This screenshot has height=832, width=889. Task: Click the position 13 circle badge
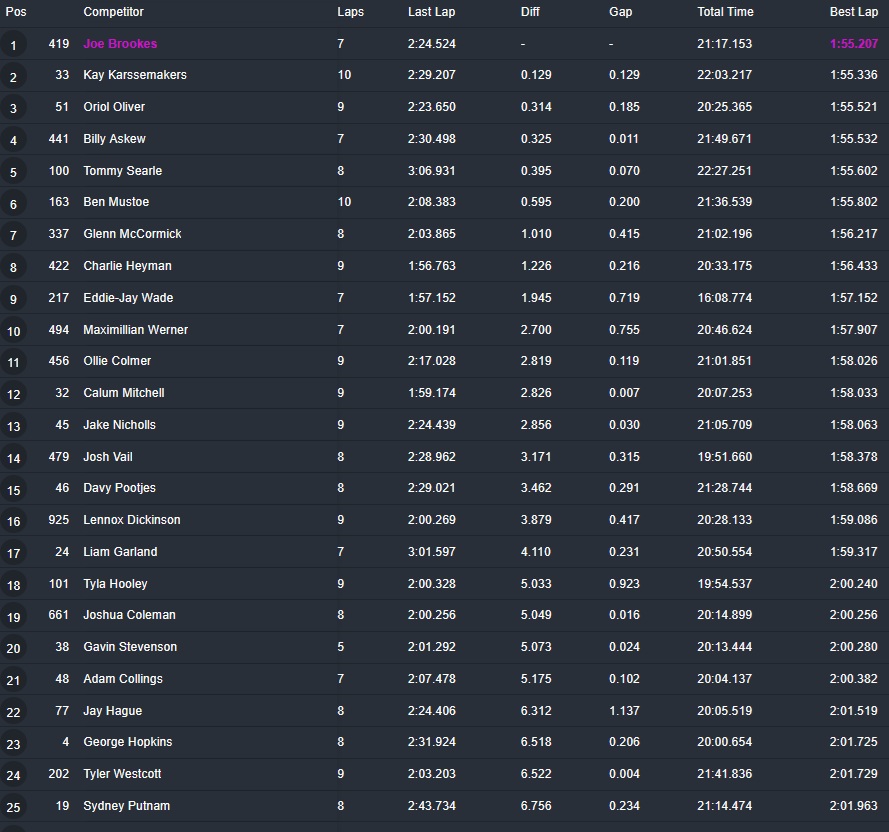[14, 426]
